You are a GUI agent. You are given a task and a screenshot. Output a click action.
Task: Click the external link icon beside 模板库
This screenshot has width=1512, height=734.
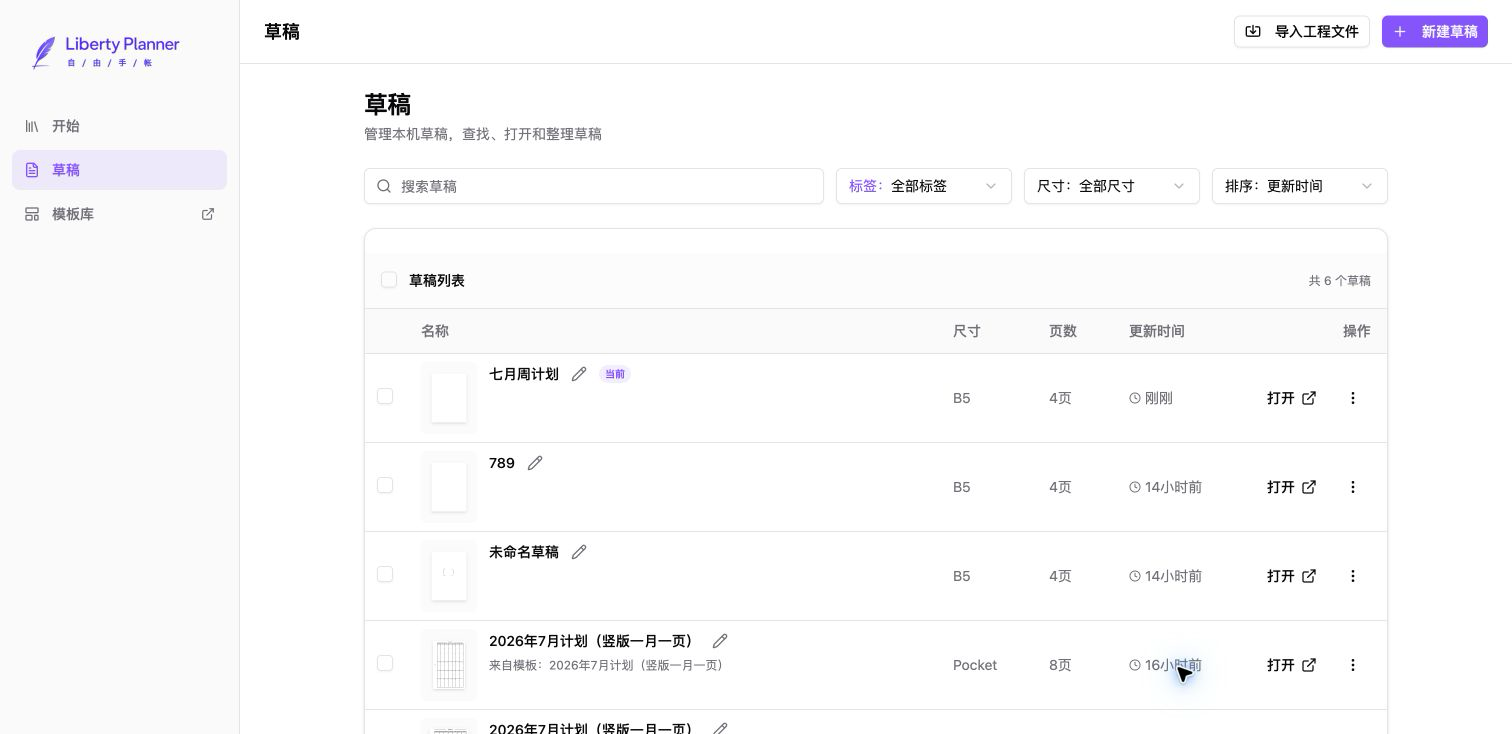208,214
